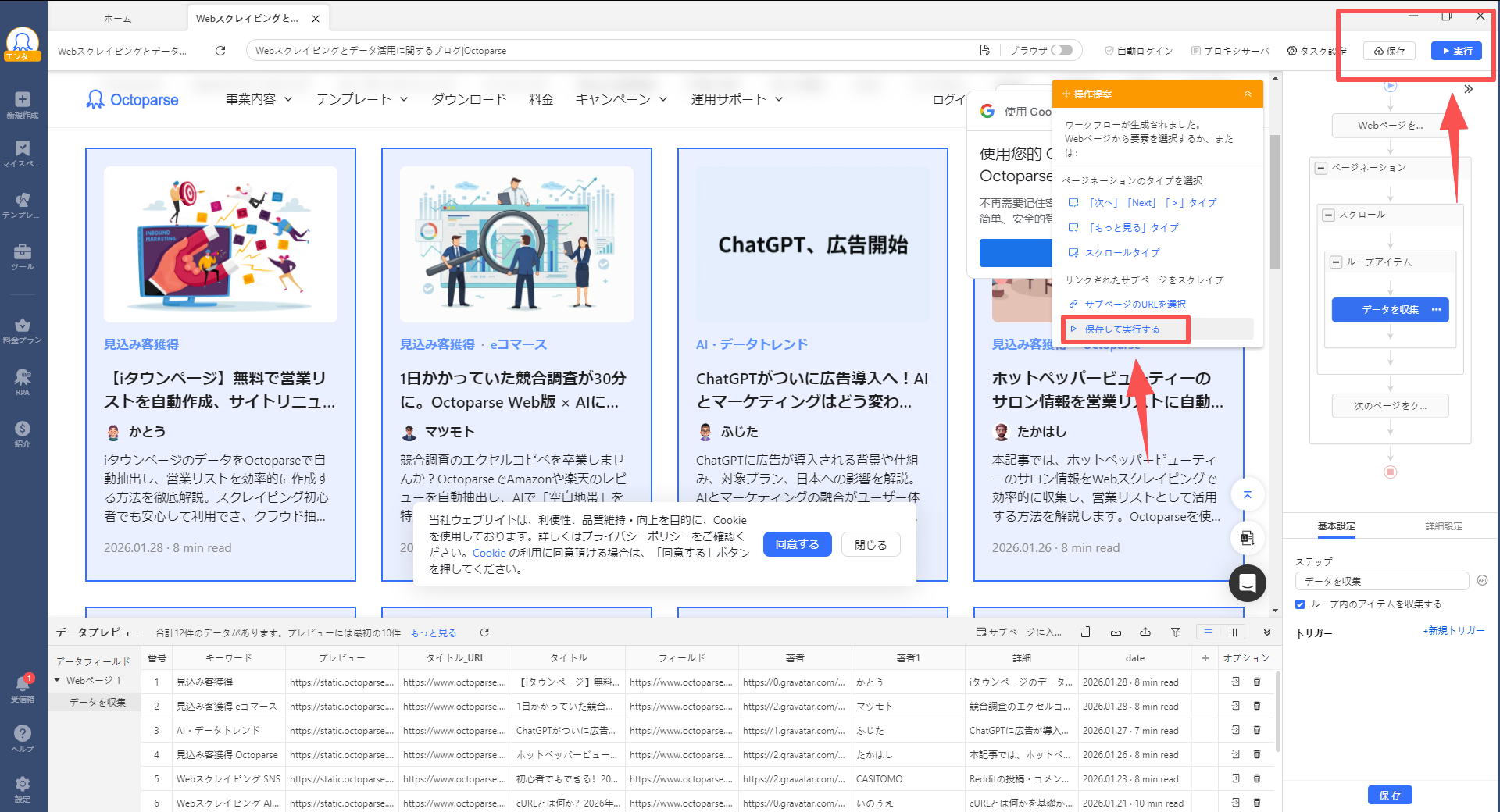This screenshot has height=812, width=1500.
Task: Open the chat support bubble
Action: point(1247,583)
